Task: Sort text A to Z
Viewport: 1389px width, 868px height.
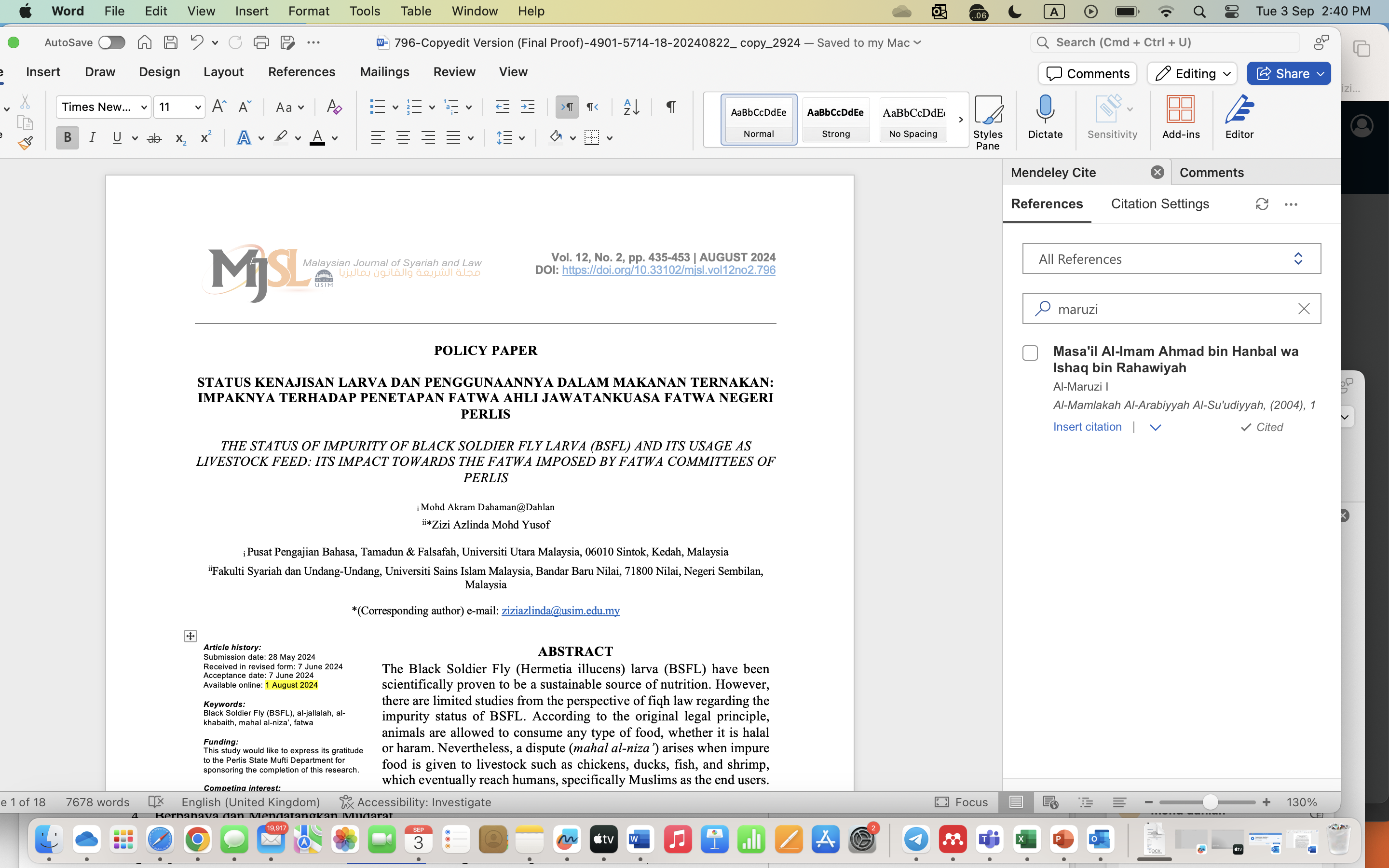Action: pyautogui.click(x=631, y=107)
